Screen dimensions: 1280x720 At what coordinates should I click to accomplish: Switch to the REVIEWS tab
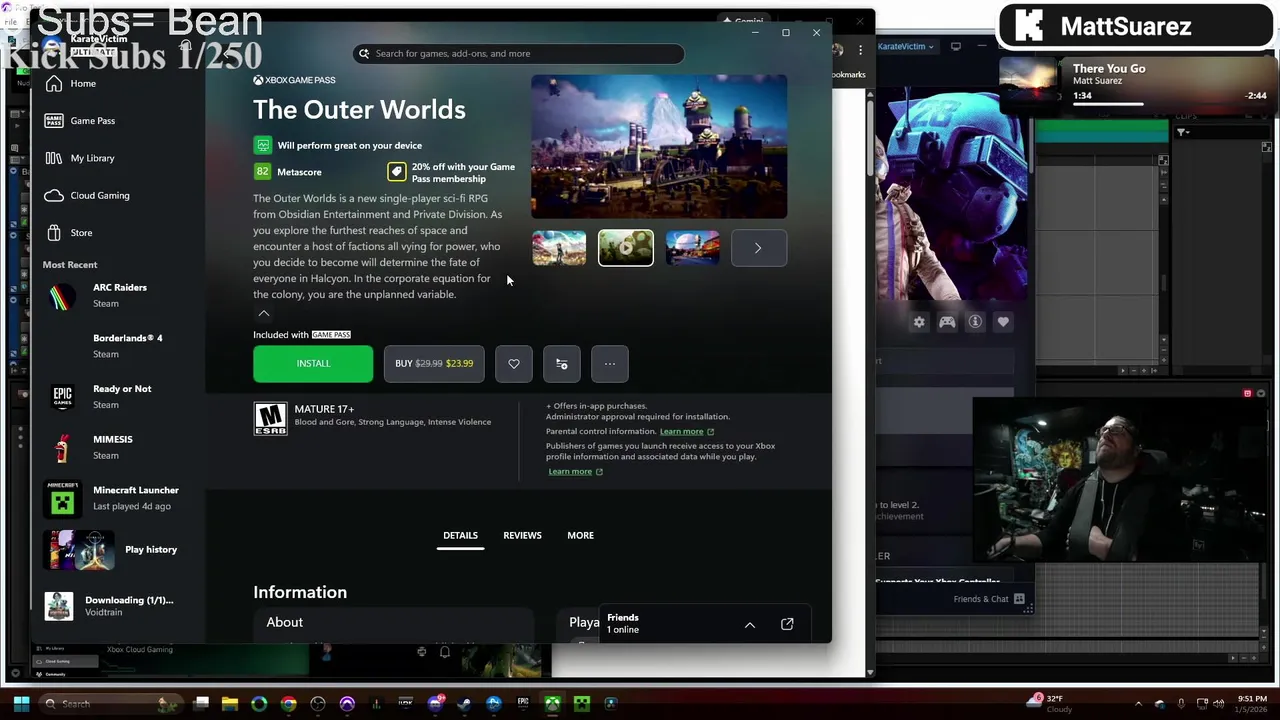click(522, 536)
